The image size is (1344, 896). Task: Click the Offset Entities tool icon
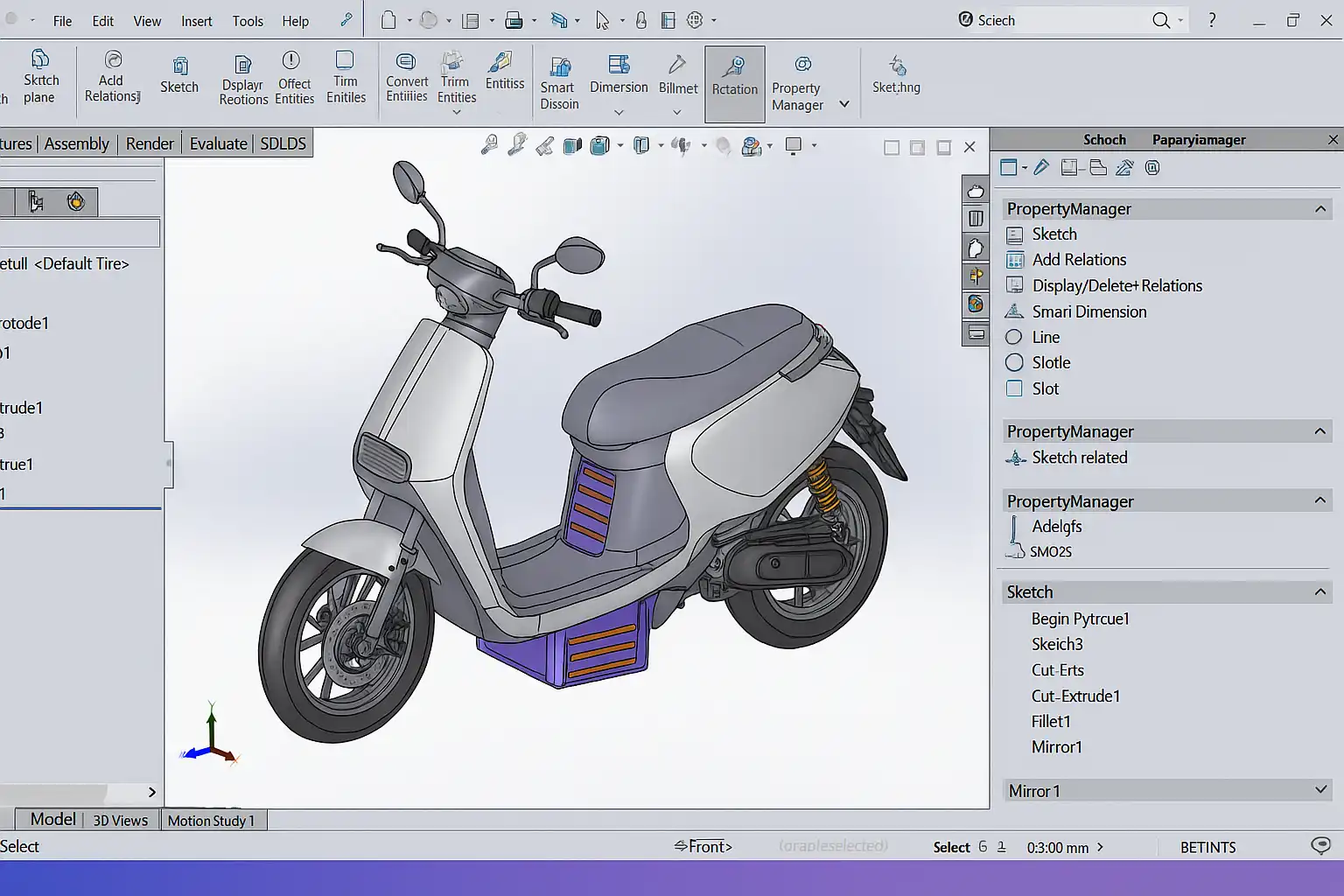[x=291, y=61]
